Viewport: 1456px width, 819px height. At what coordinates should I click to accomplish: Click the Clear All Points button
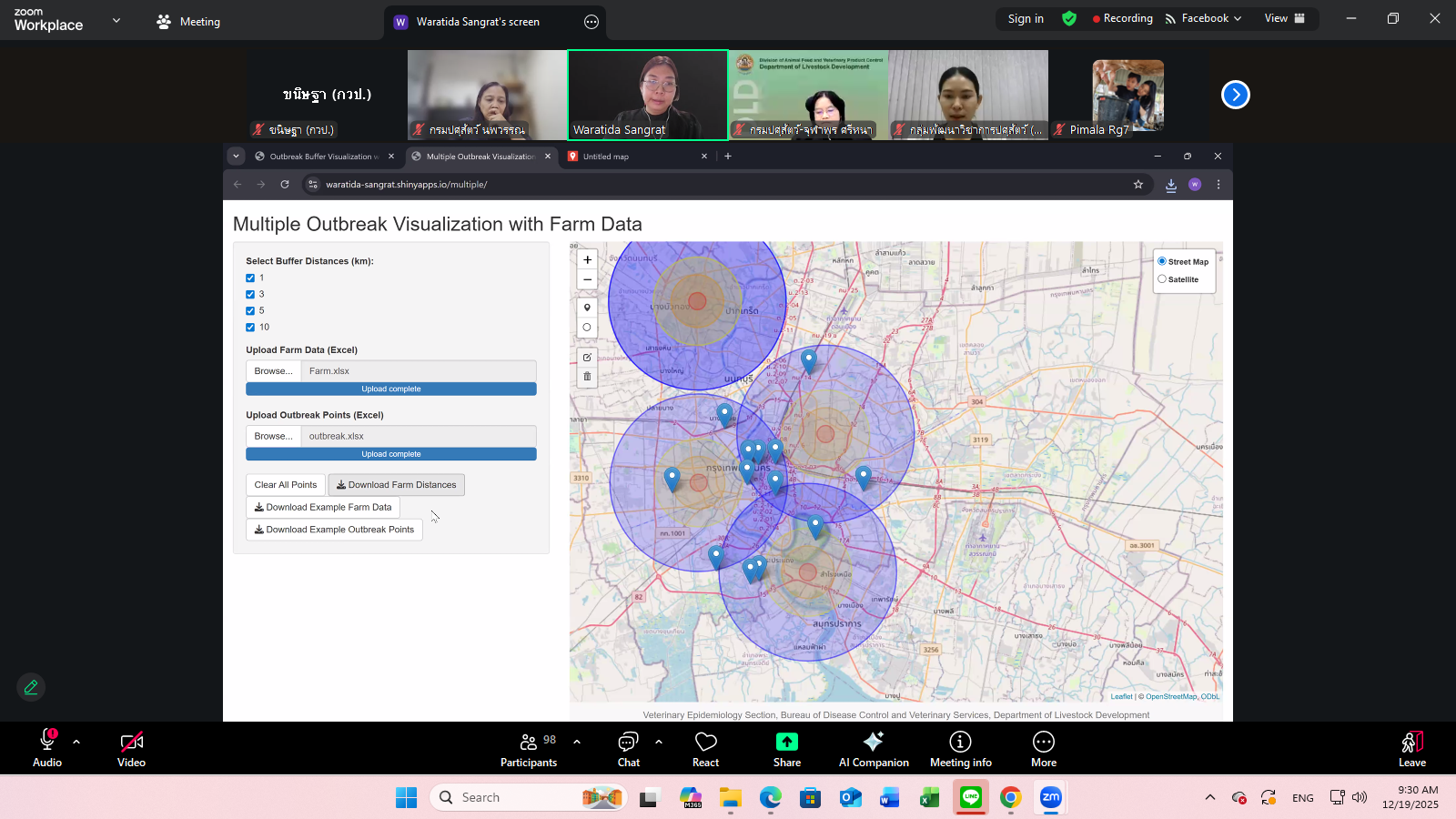coord(286,485)
